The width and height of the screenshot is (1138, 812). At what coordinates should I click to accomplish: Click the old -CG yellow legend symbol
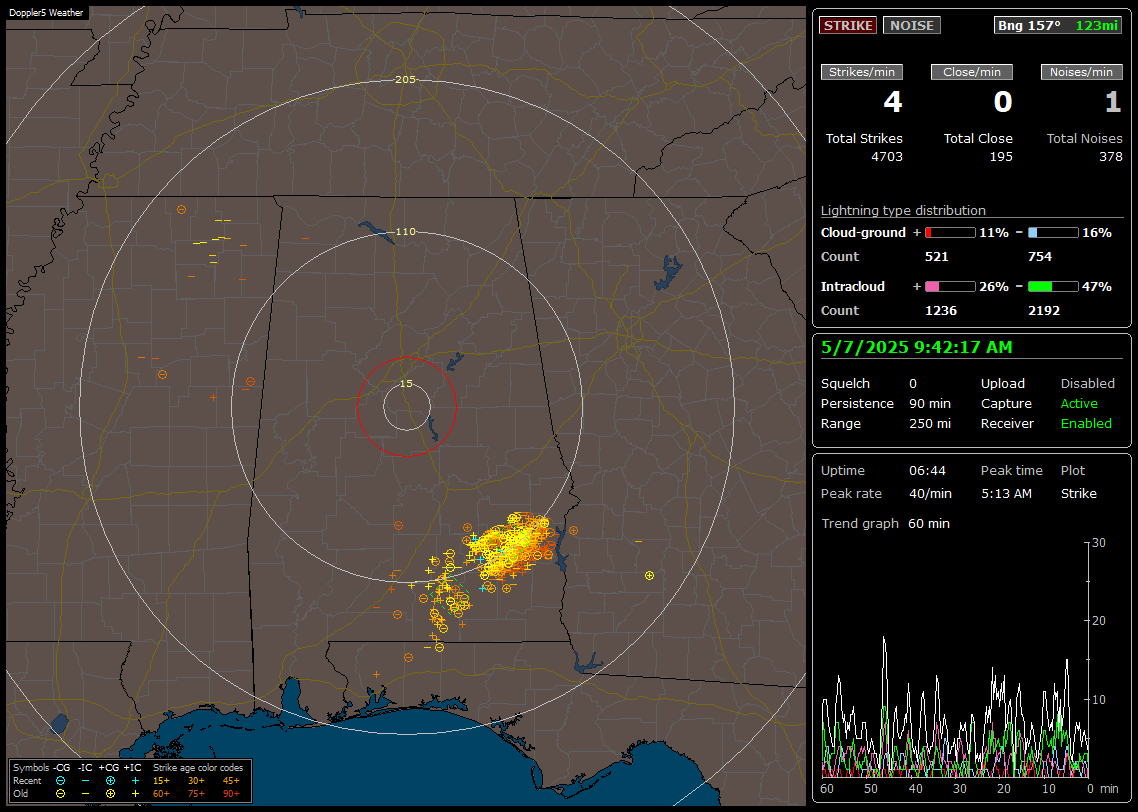pyautogui.click(x=60, y=794)
